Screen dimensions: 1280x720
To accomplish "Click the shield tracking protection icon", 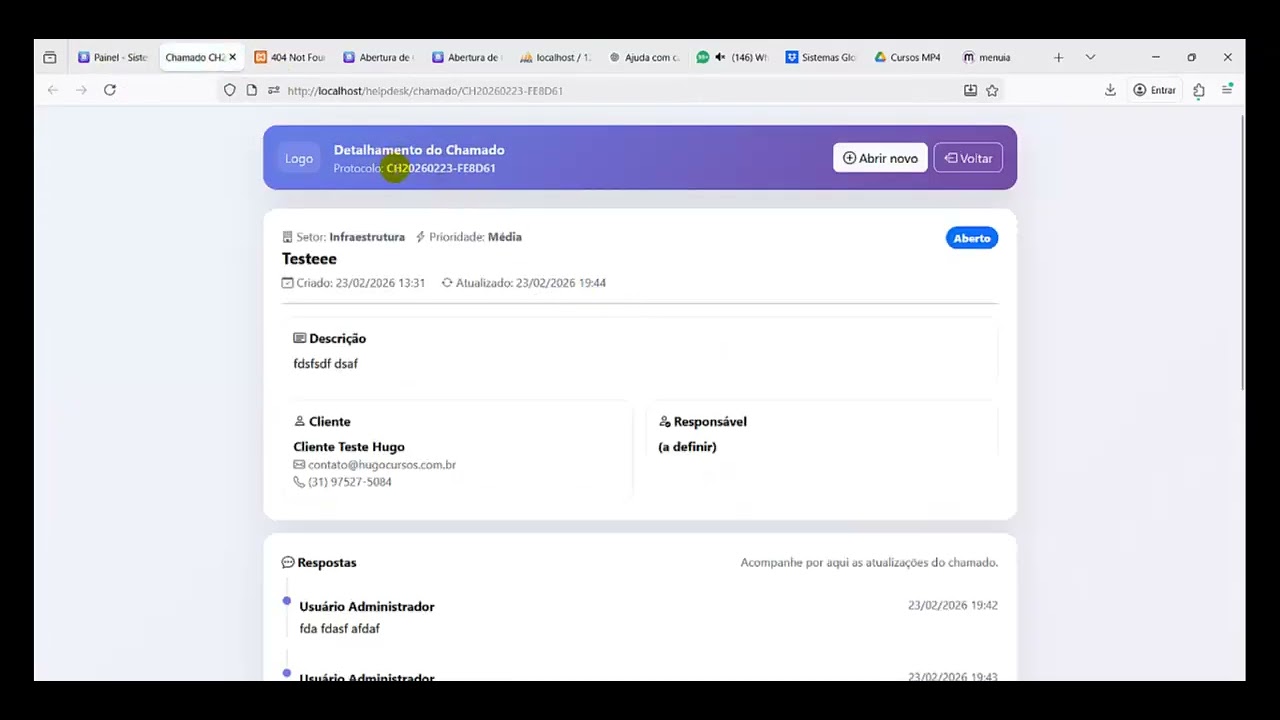I will coord(230,90).
